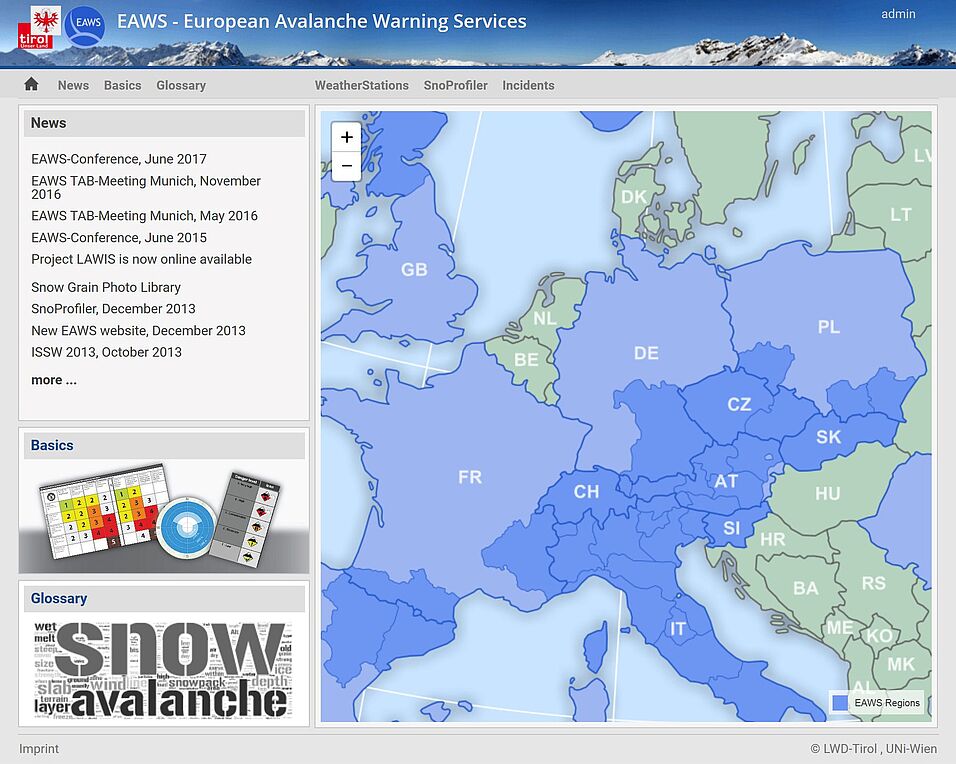Open the News menu item
The width and height of the screenshot is (956, 764).
pos(73,85)
